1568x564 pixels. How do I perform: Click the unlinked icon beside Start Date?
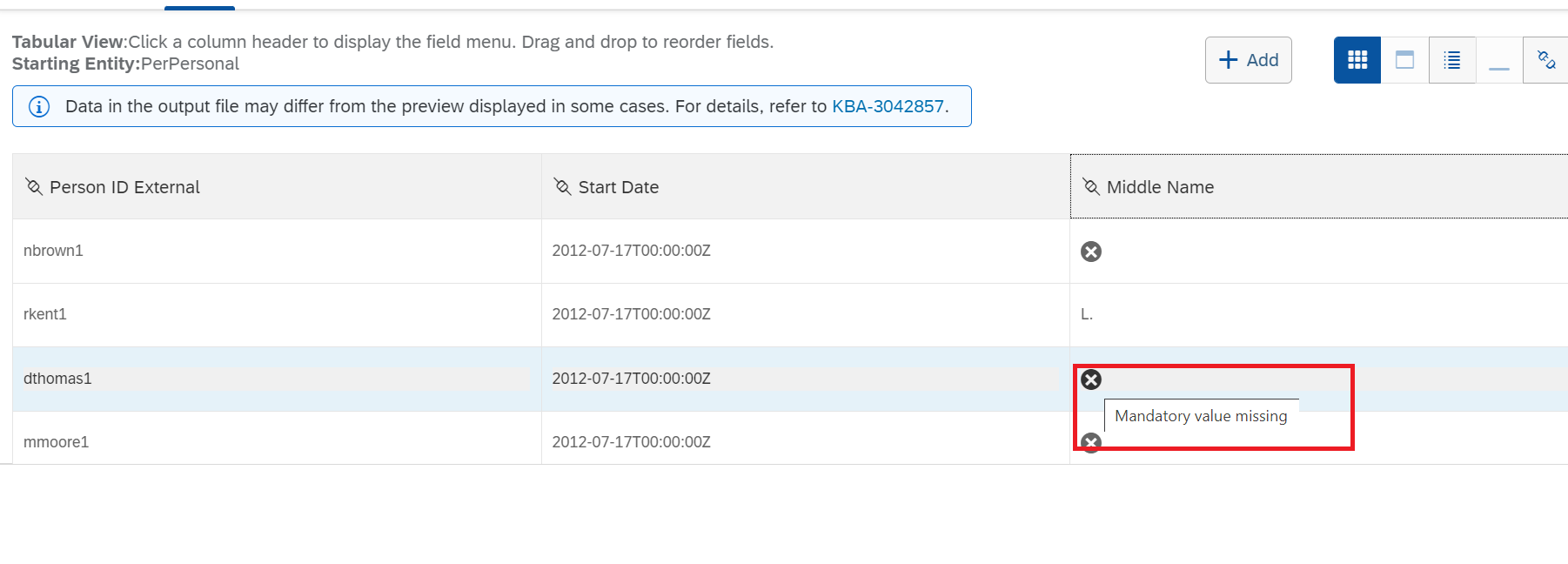point(563,186)
